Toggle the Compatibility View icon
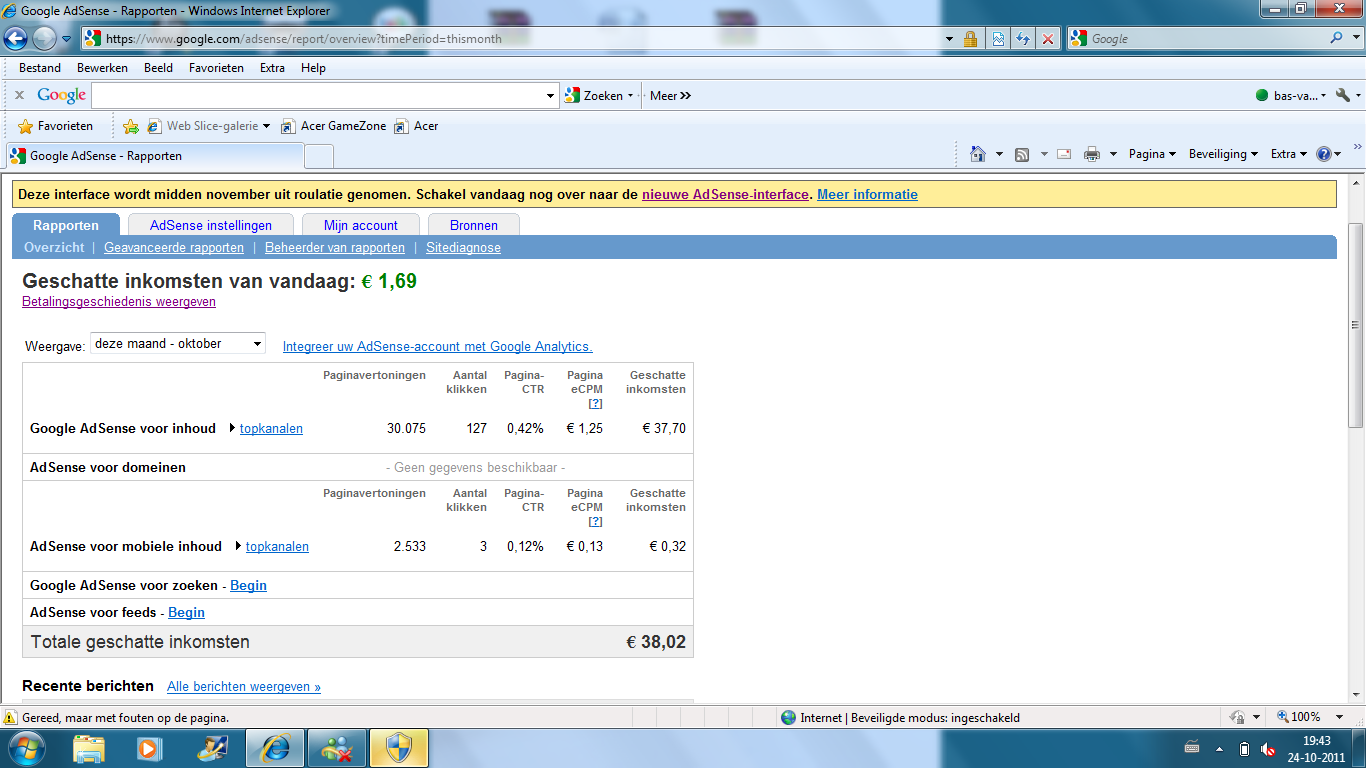Image resolution: width=1366 pixels, height=768 pixels. coord(998,39)
